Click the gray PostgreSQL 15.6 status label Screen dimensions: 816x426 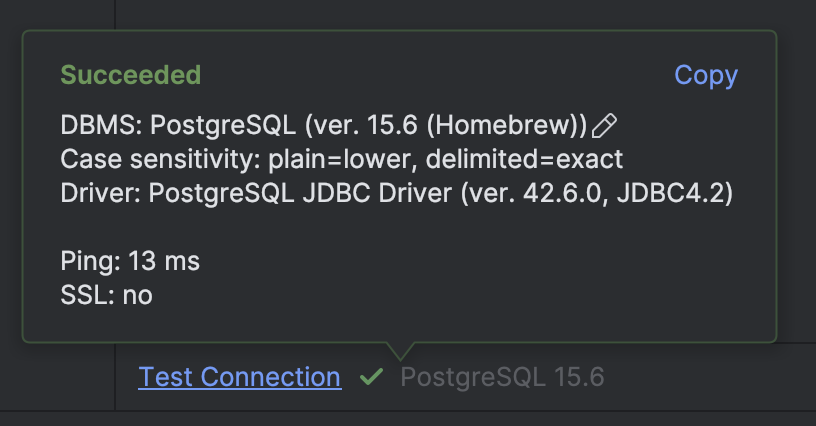click(x=502, y=377)
